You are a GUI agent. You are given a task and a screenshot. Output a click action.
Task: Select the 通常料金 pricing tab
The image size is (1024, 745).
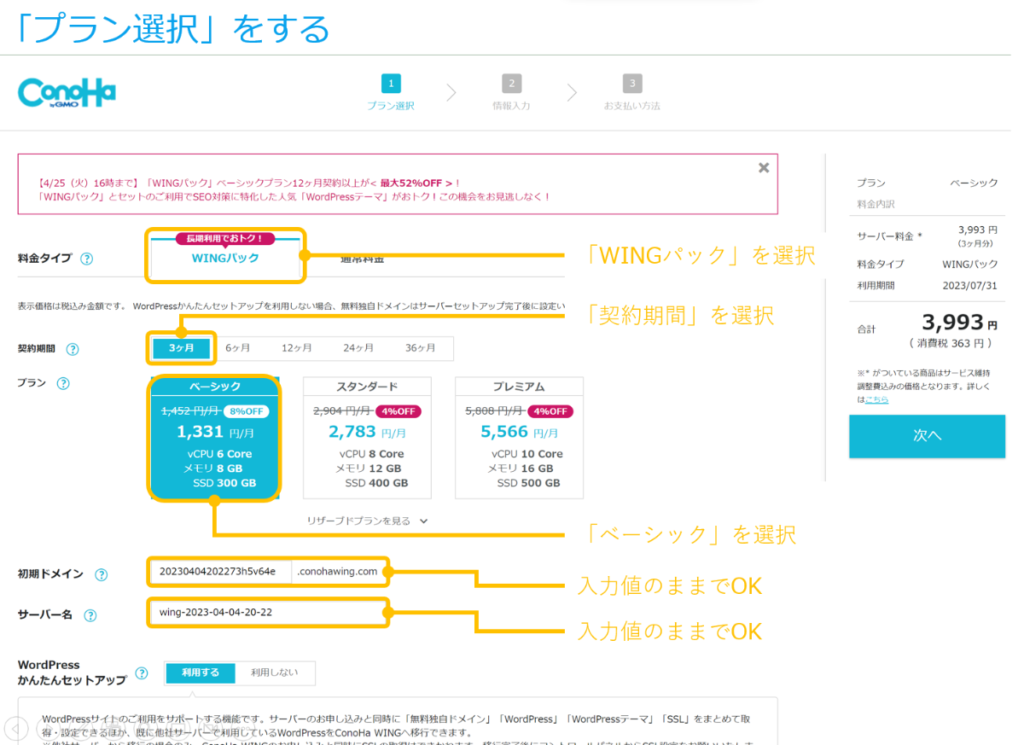pyautogui.click(x=362, y=259)
